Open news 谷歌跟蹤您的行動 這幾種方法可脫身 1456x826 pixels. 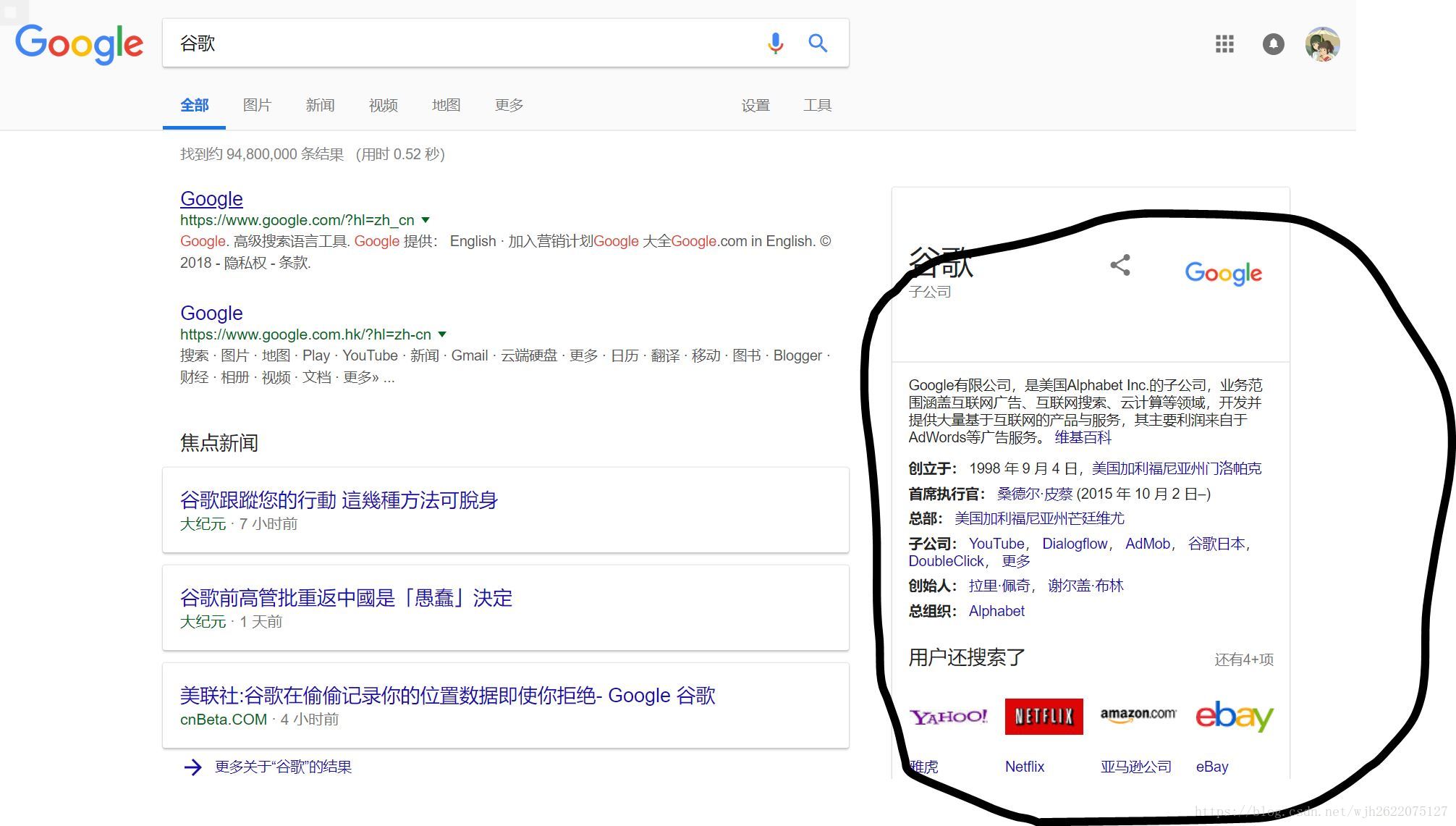[339, 500]
